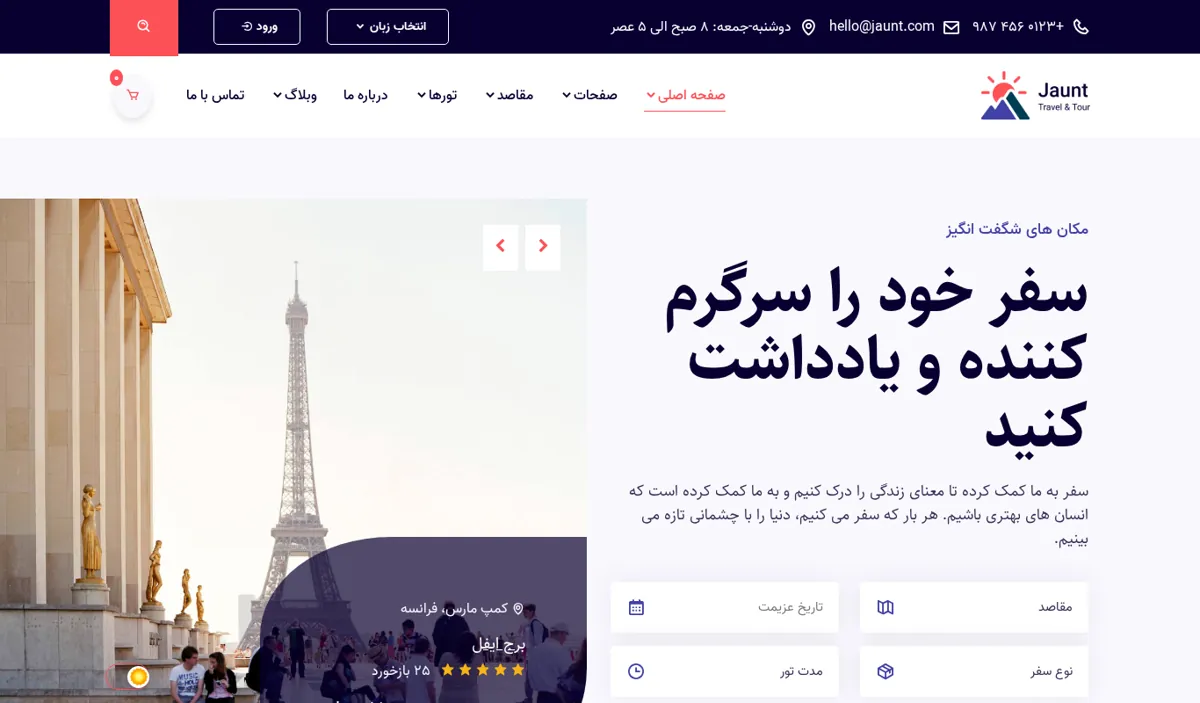
Task: Click the تاریخ عزیمت departure date field
Action: (725, 607)
